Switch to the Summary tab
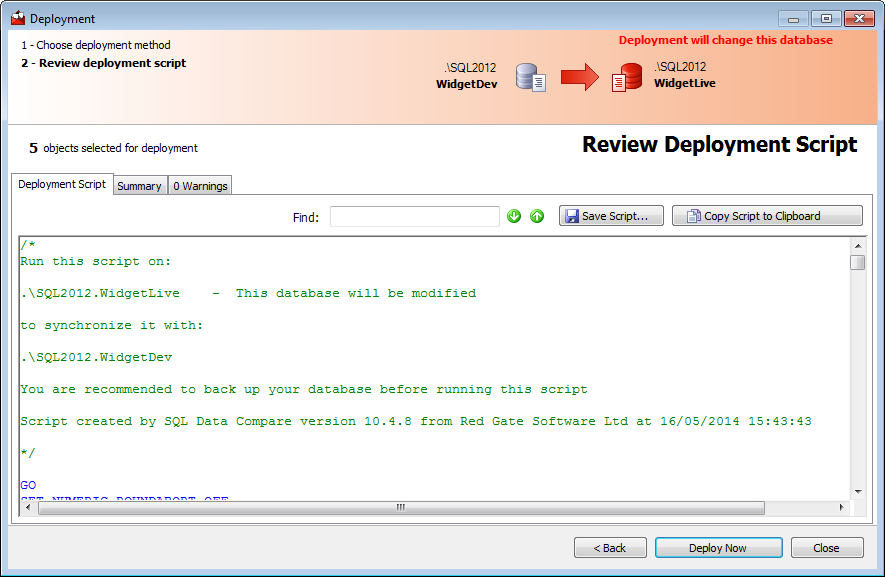Screen dimensions: 885x577 point(139,186)
